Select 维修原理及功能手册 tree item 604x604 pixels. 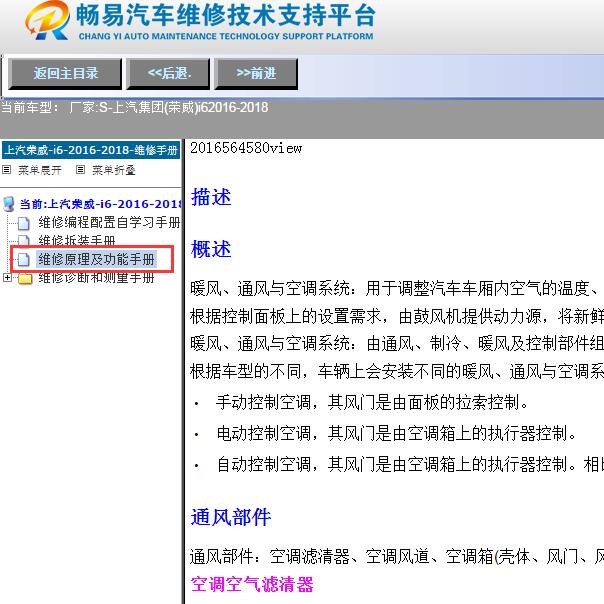96,259
